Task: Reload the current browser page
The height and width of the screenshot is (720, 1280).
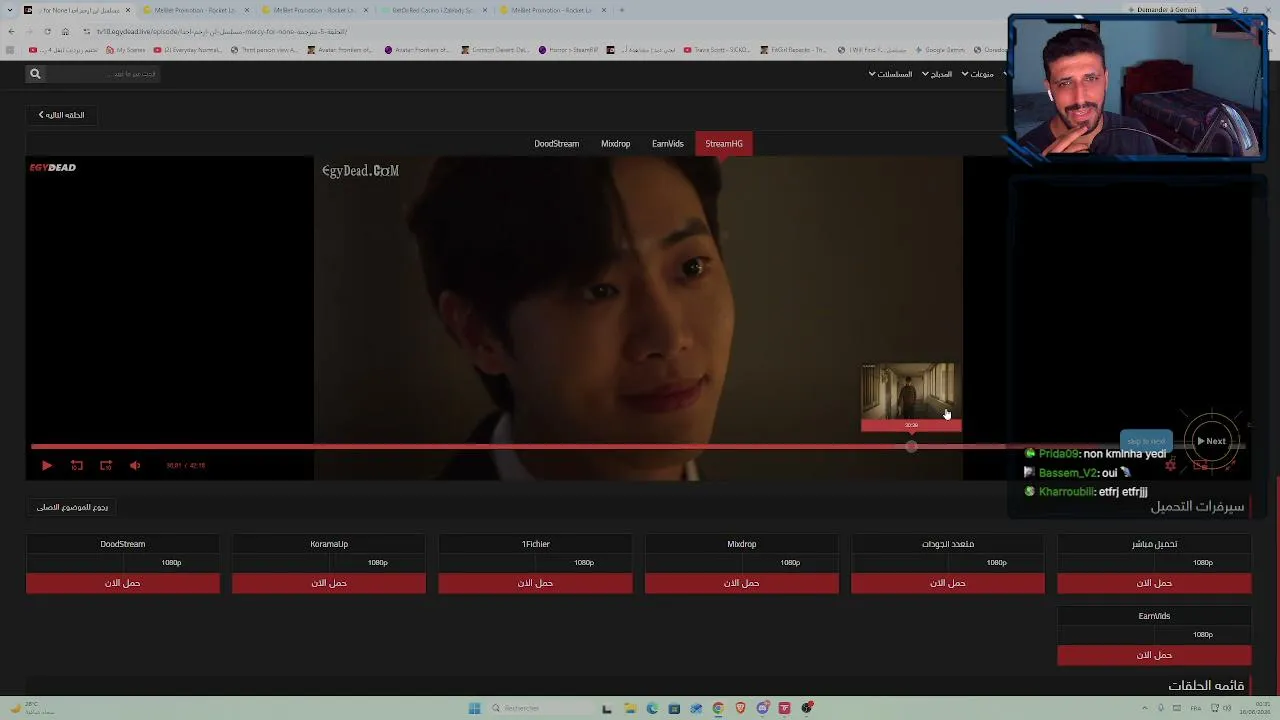Action: coord(47,31)
